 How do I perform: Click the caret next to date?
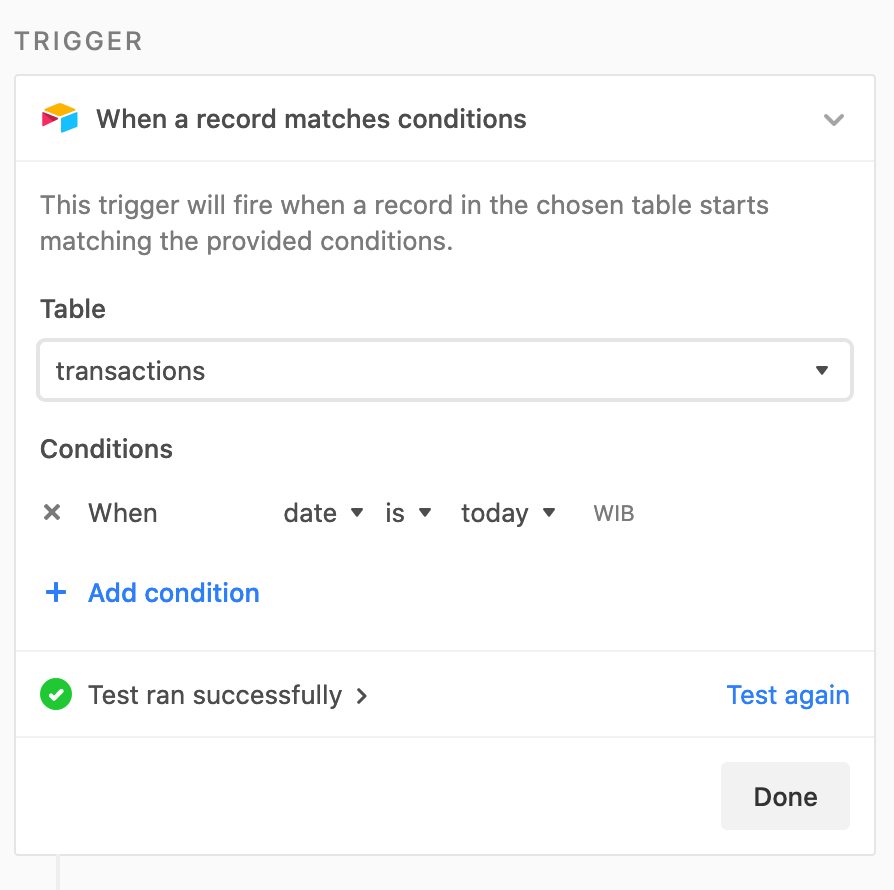[357, 512]
